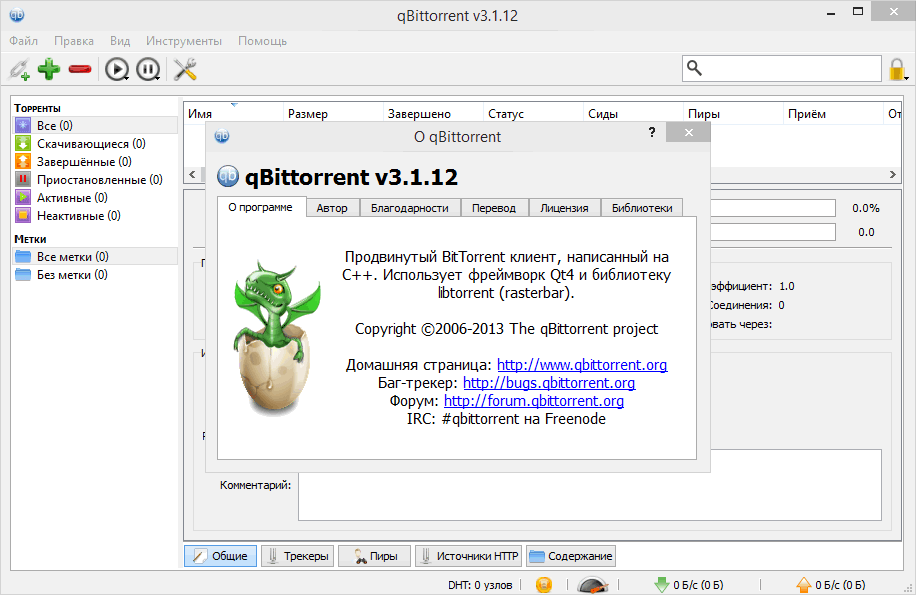Open the lock icon dropdown arrow

(906, 77)
